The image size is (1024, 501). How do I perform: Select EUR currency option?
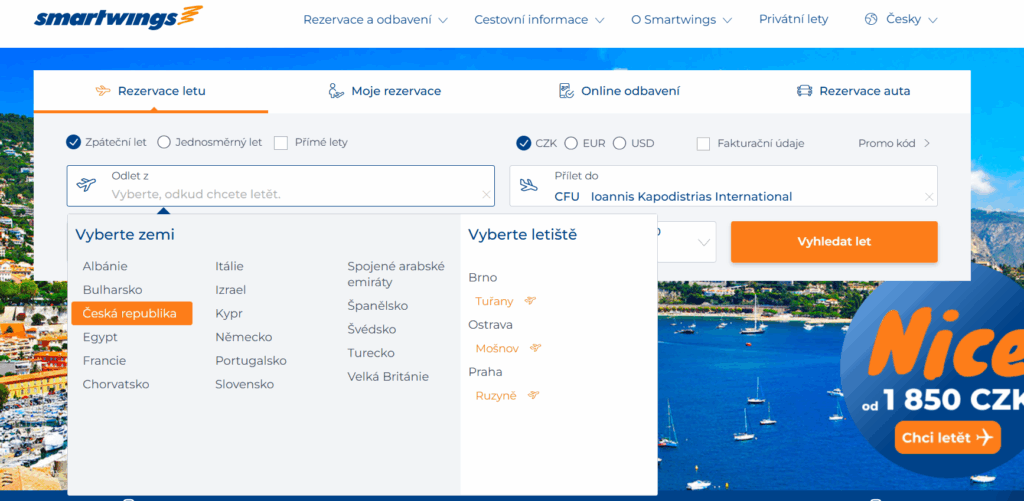coord(571,143)
